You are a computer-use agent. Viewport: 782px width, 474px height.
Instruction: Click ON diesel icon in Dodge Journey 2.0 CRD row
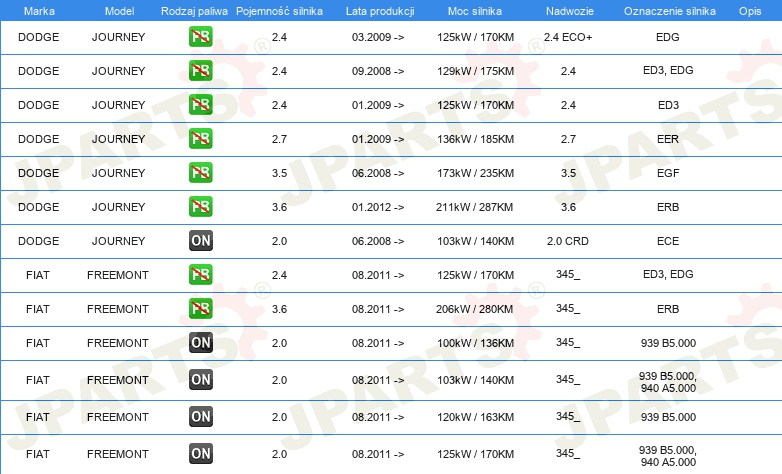[200, 240]
